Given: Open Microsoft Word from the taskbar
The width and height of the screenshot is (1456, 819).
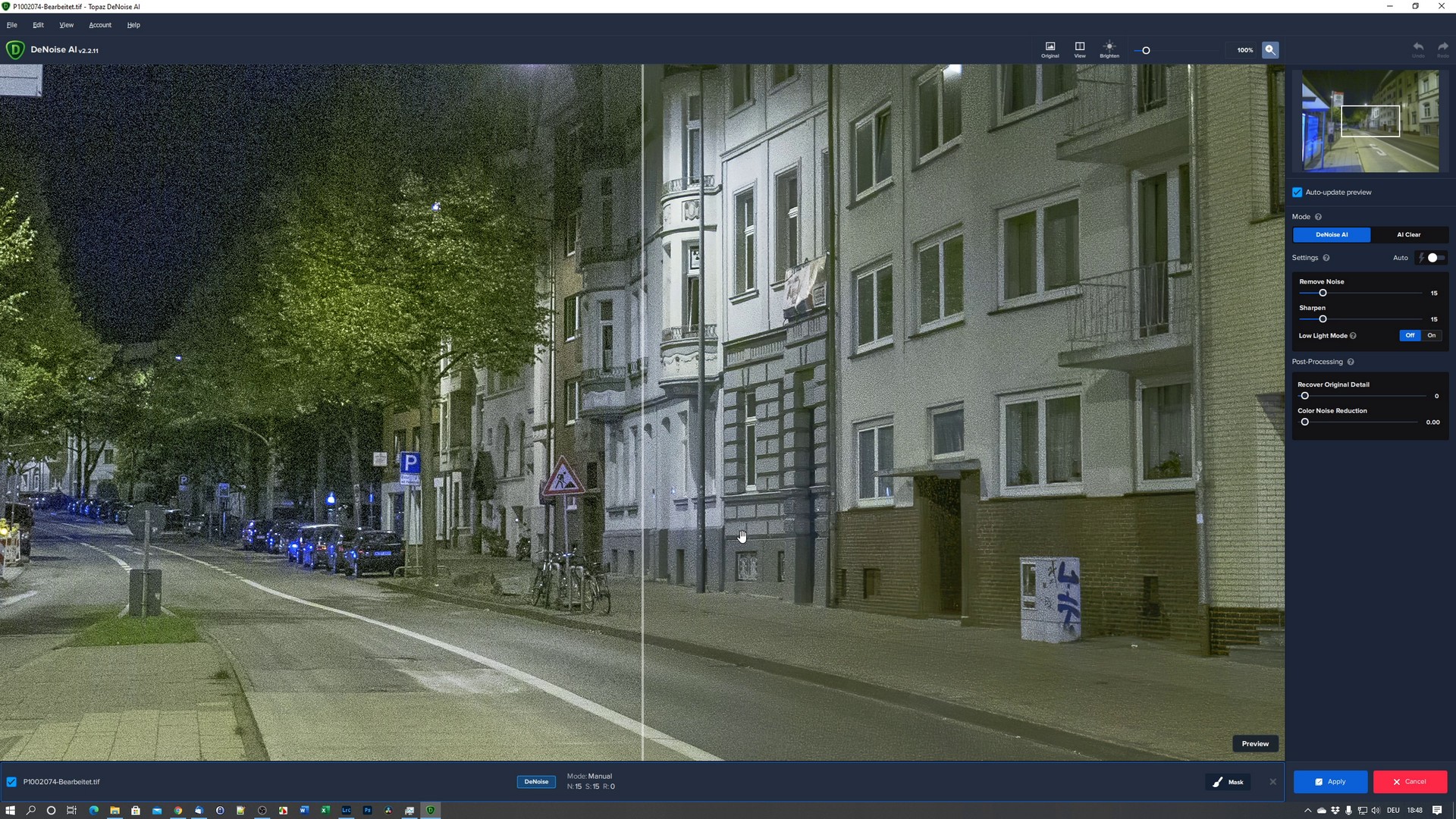Looking at the screenshot, I should [x=304, y=810].
